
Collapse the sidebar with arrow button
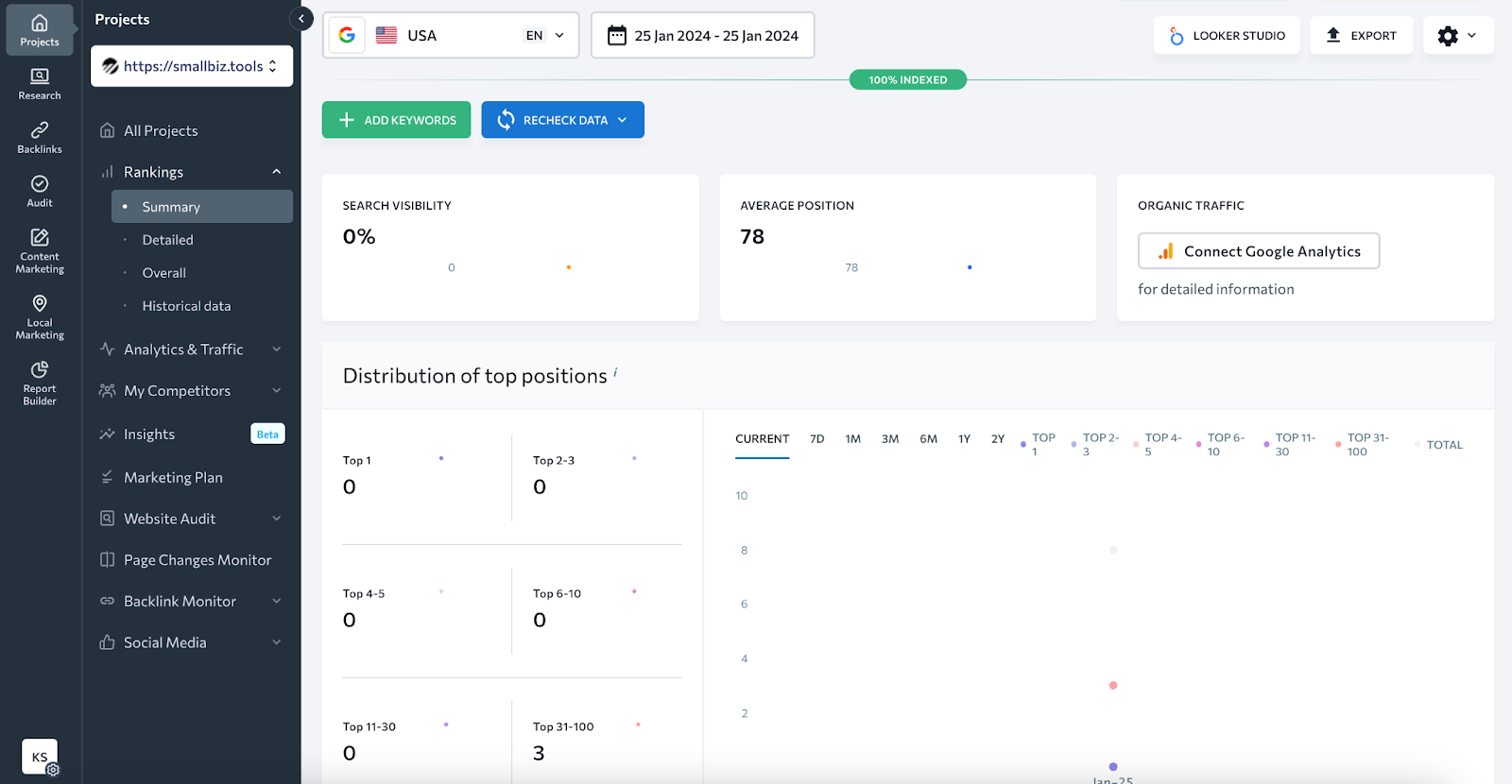click(x=301, y=19)
